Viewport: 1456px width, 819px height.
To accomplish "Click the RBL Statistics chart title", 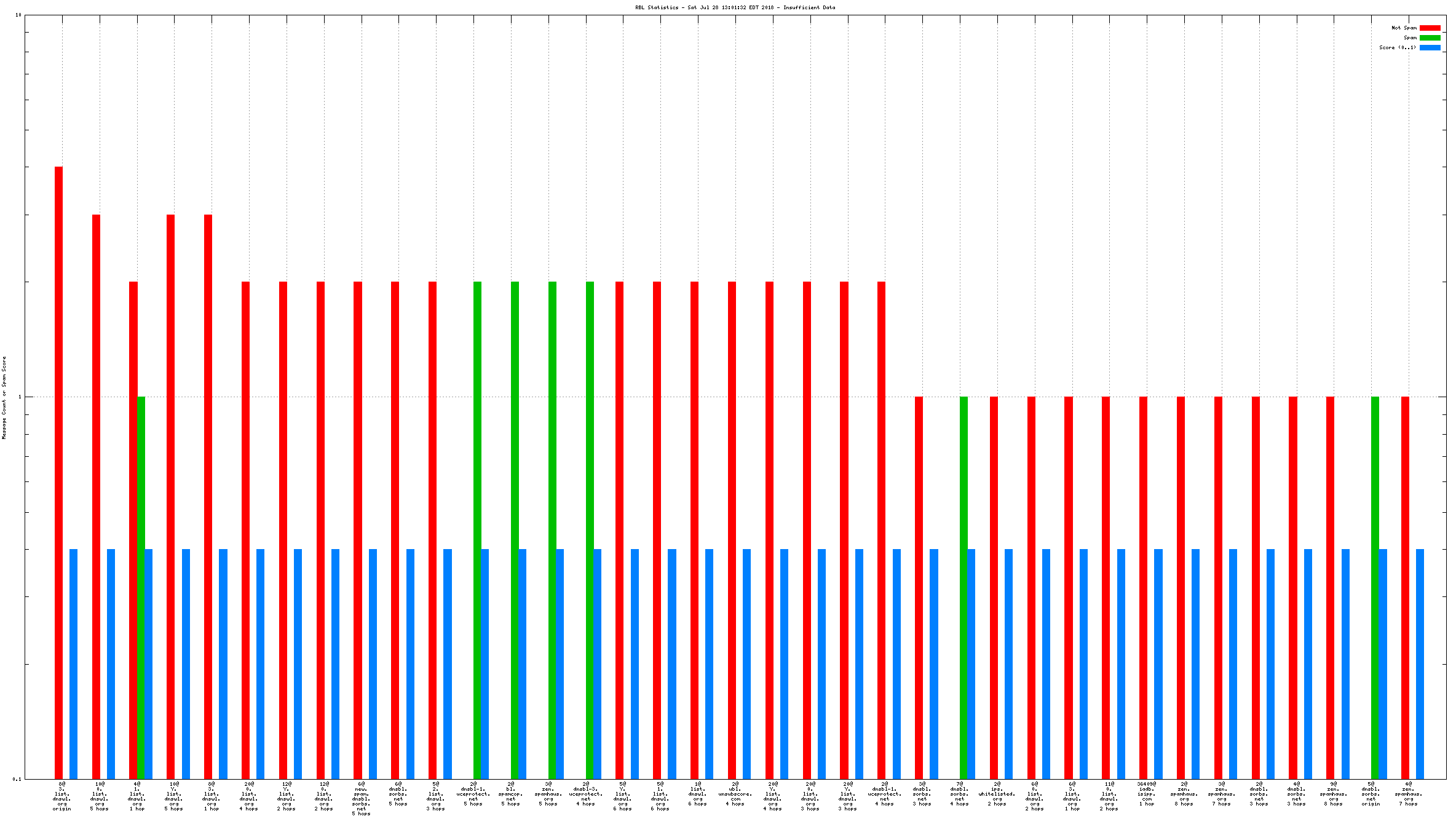I will point(735,7).
